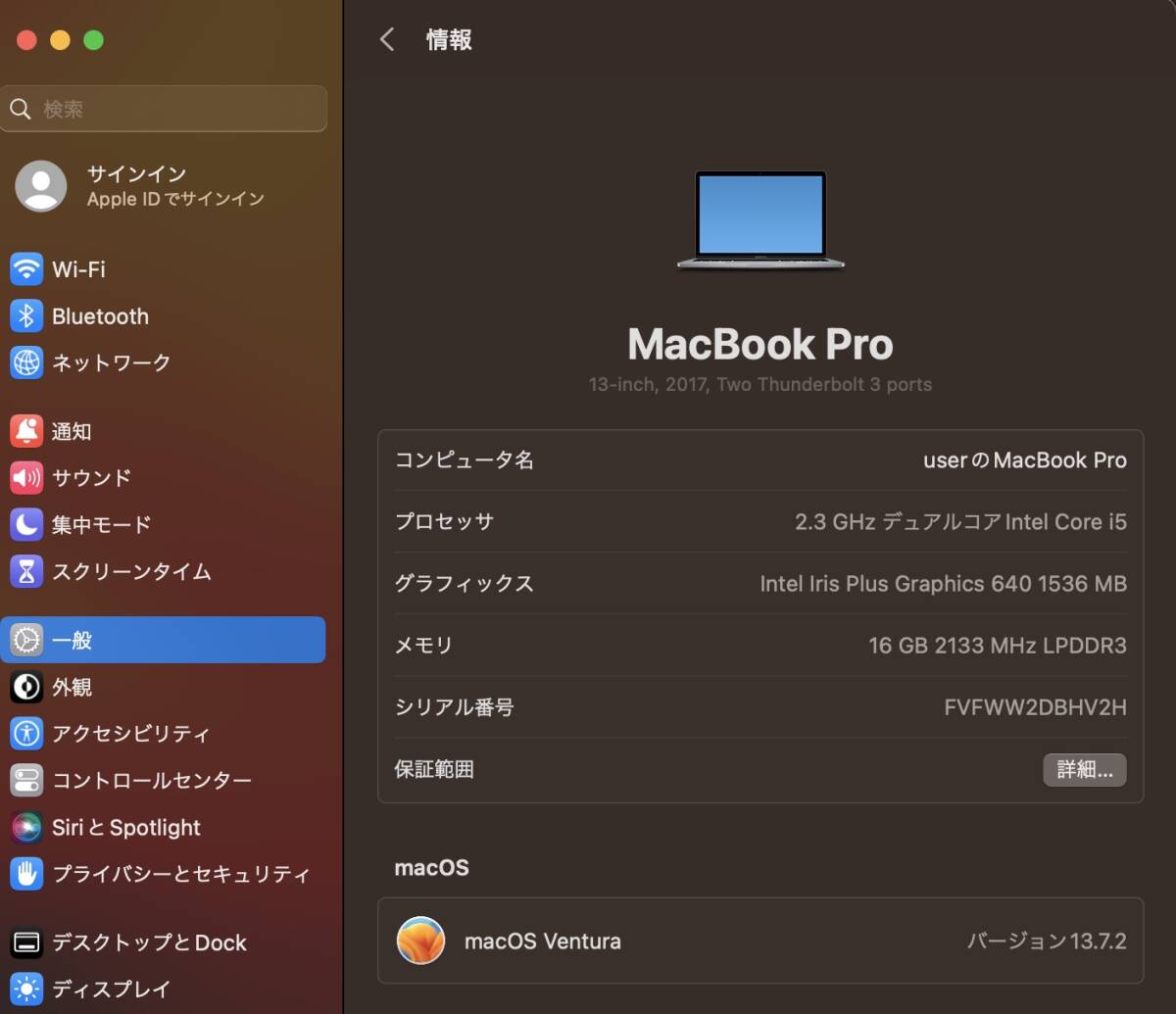Viewport: 1176px width, 1014px height.
Task: Click the Siri と Spotlight icon
Action: coord(26,827)
